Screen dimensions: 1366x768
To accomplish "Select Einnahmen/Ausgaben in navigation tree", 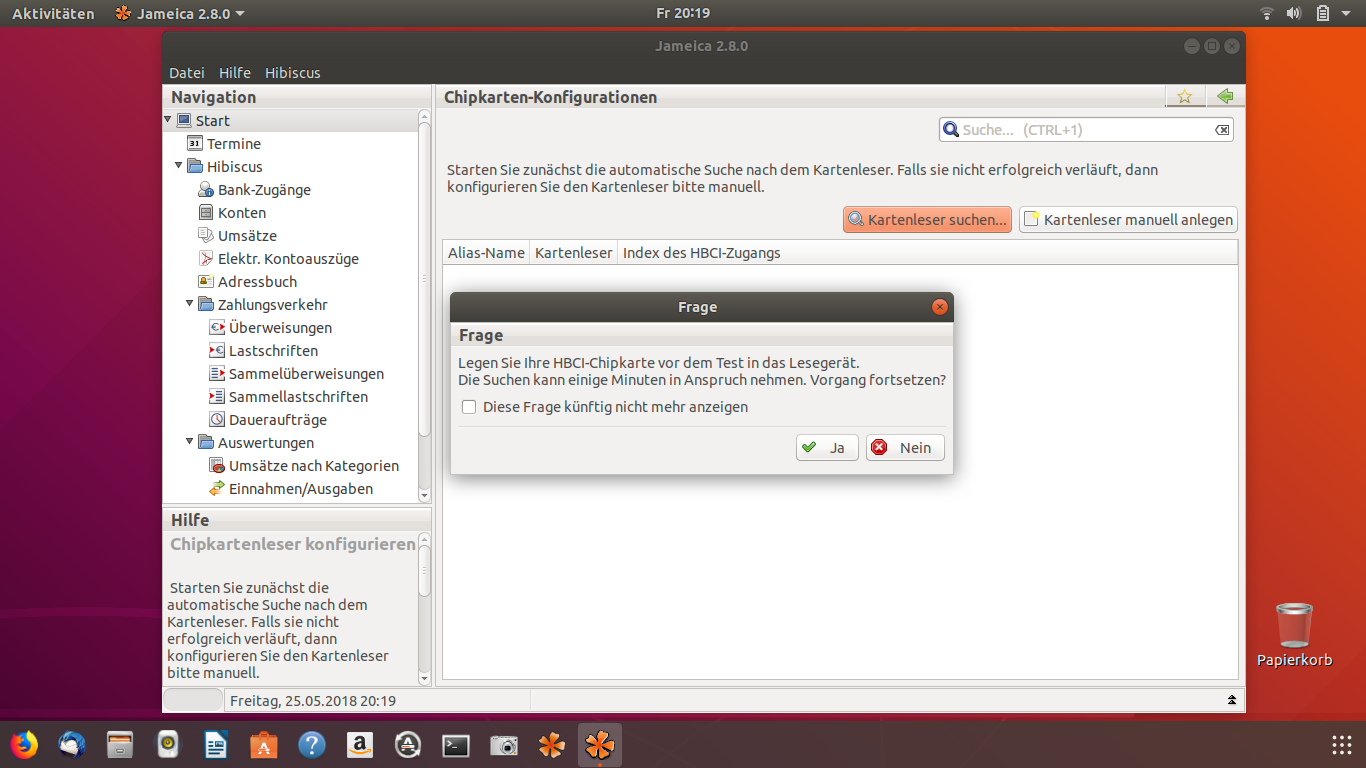I will point(301,489).
